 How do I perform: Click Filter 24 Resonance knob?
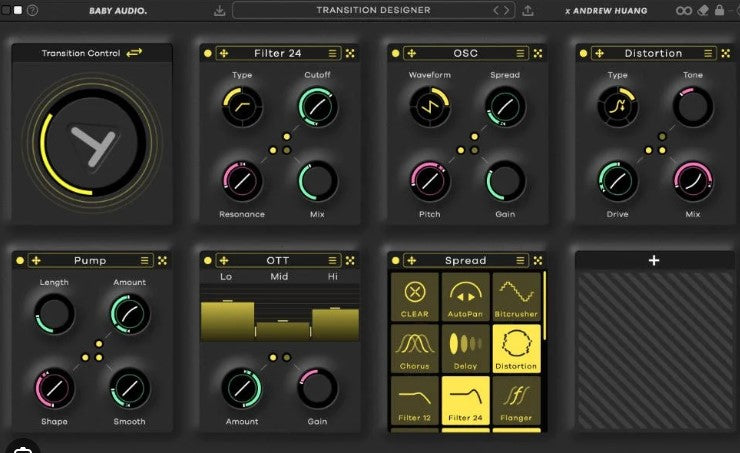[242, 181]
